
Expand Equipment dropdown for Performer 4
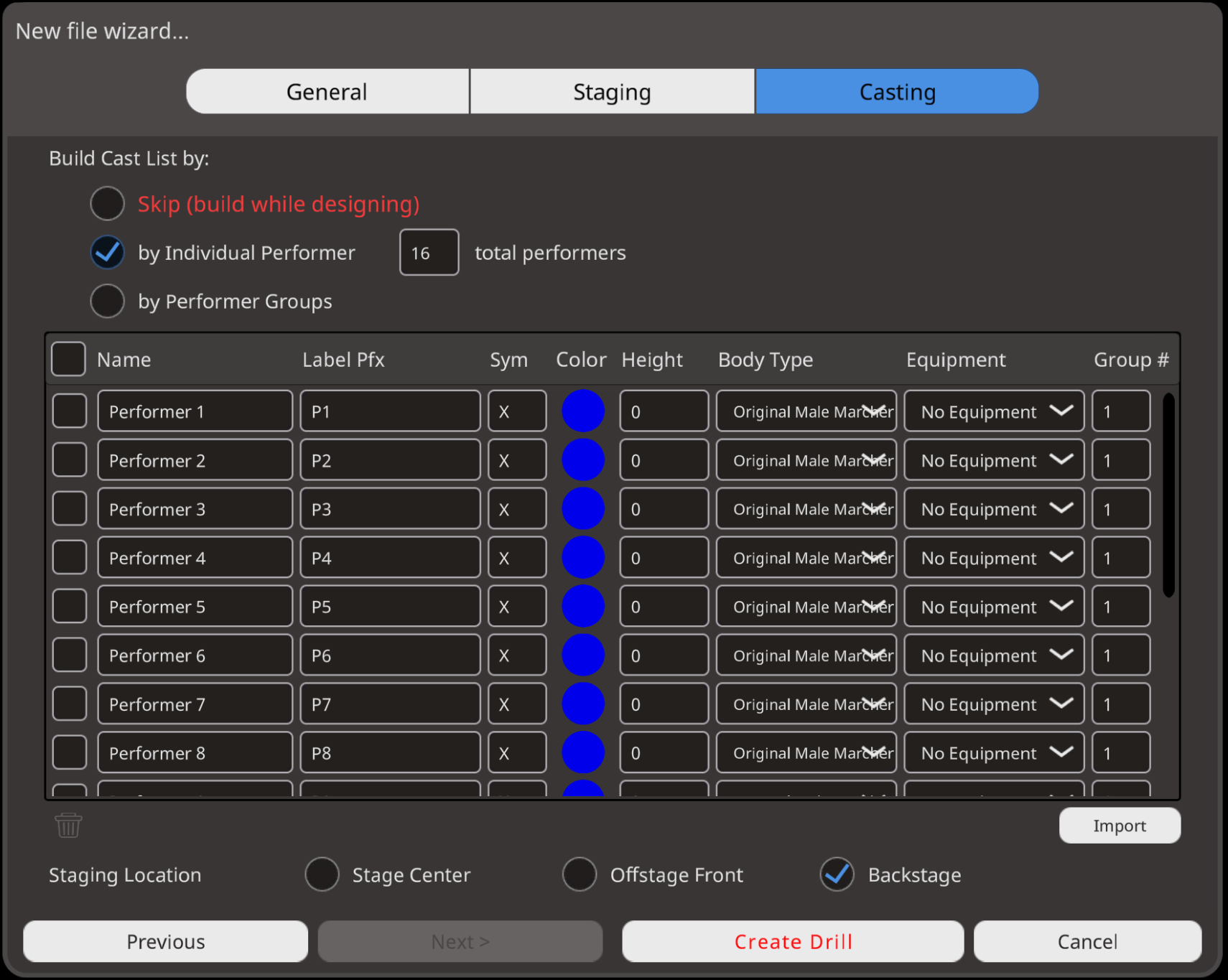click(993, 558)
